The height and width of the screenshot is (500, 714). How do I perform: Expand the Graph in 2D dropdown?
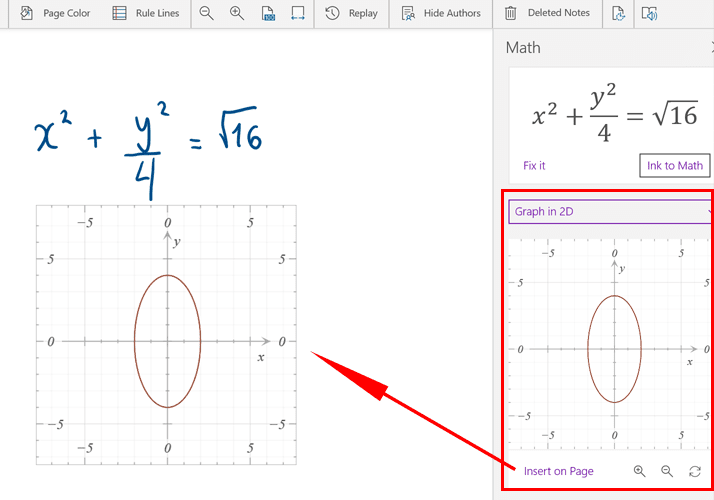click(612, 211)
